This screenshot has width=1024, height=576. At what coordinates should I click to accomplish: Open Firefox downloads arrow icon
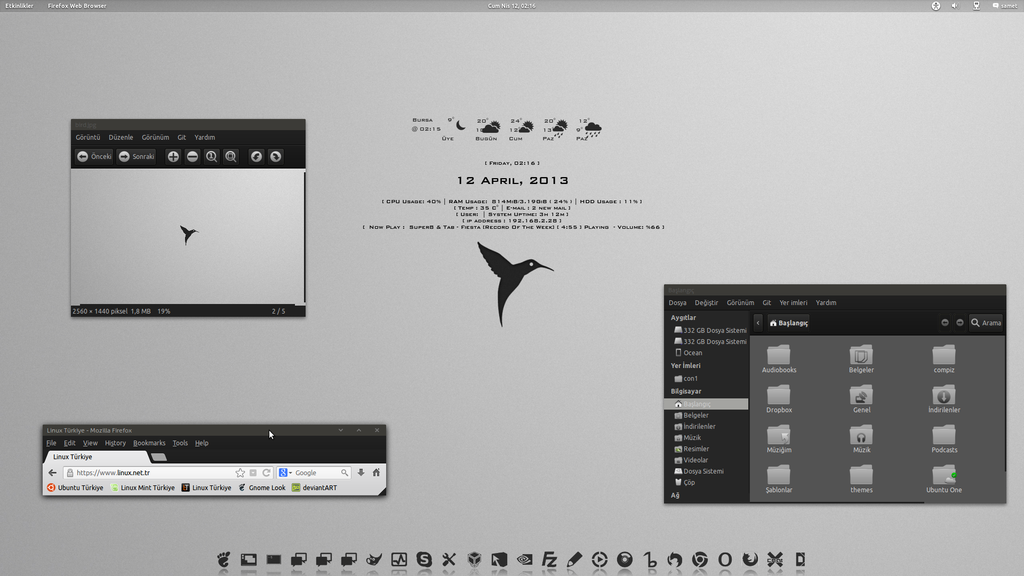361,472
